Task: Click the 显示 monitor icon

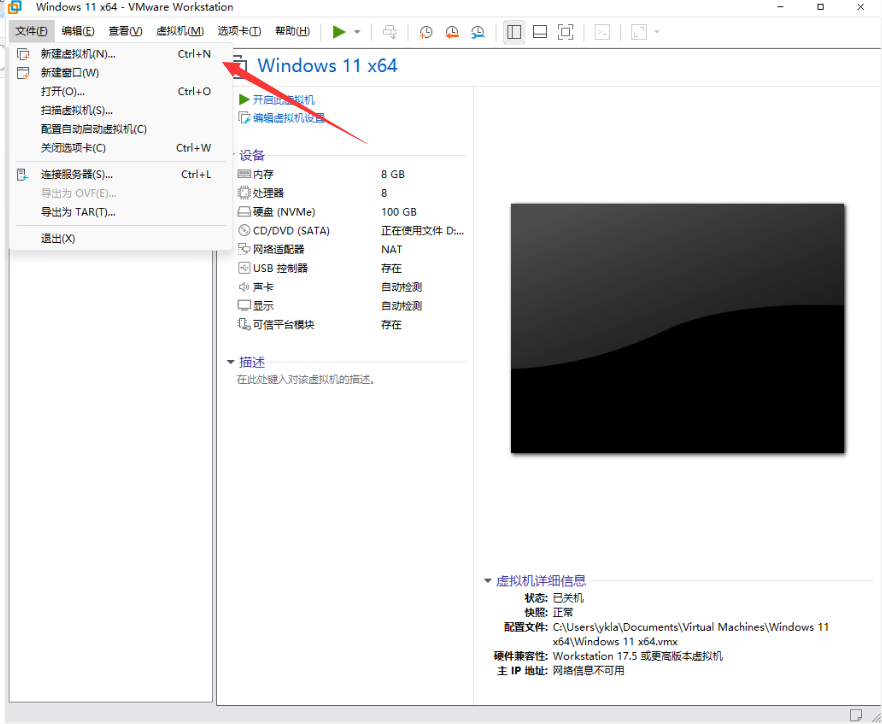Action: 244,306
